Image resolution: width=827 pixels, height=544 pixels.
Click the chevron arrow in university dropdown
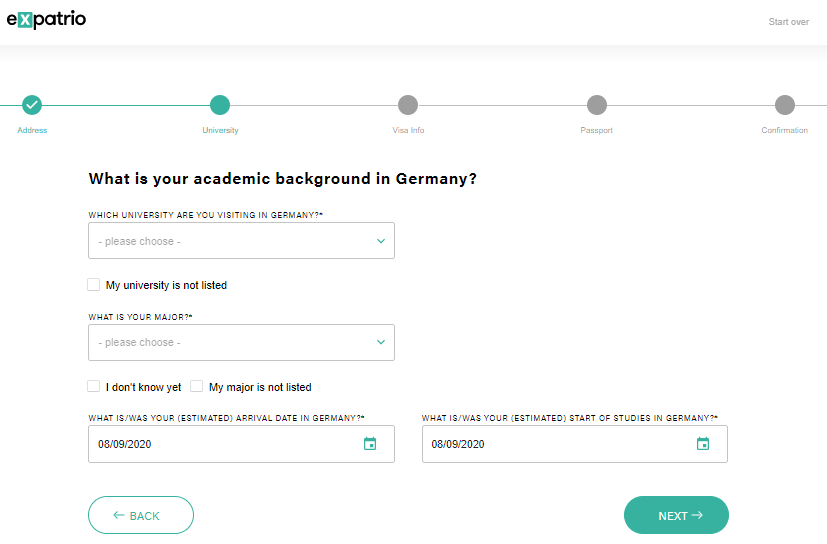(x=381, y=241)
